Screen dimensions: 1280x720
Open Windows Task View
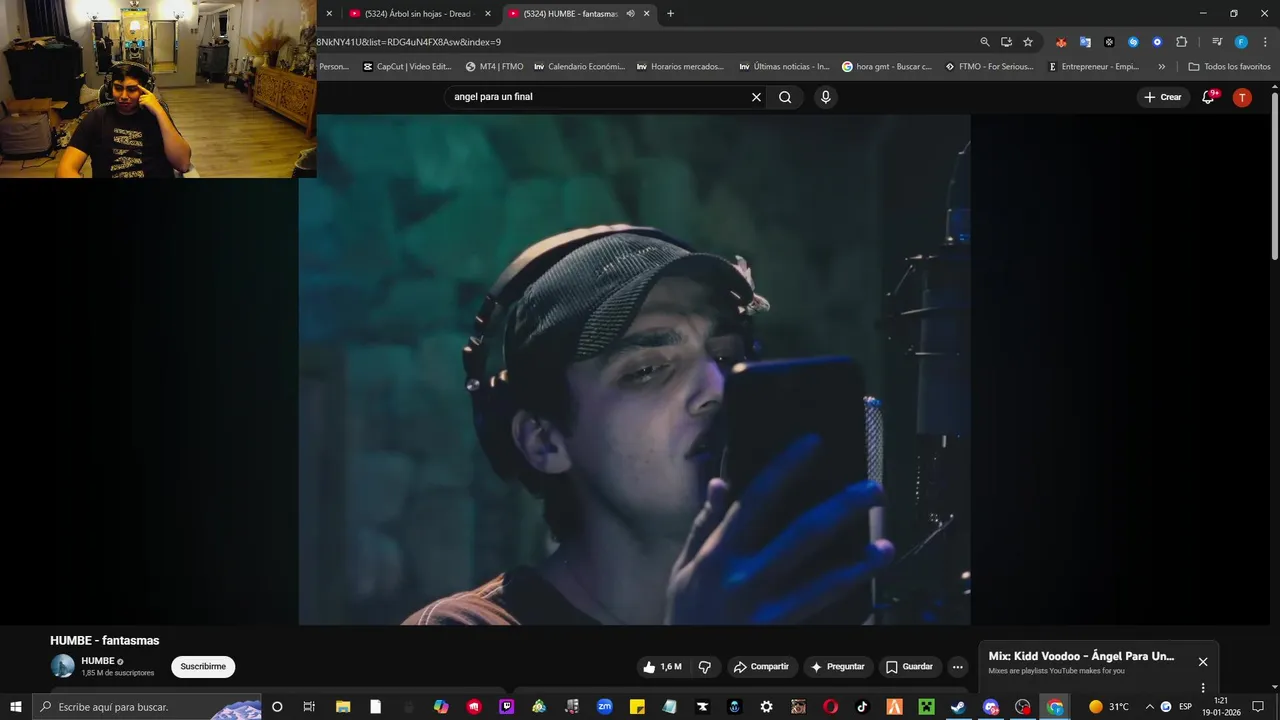(310, 707)
